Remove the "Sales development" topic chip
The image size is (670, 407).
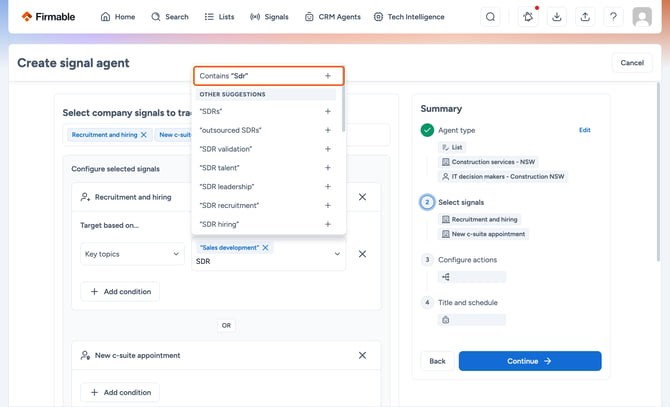coord(265,248)
